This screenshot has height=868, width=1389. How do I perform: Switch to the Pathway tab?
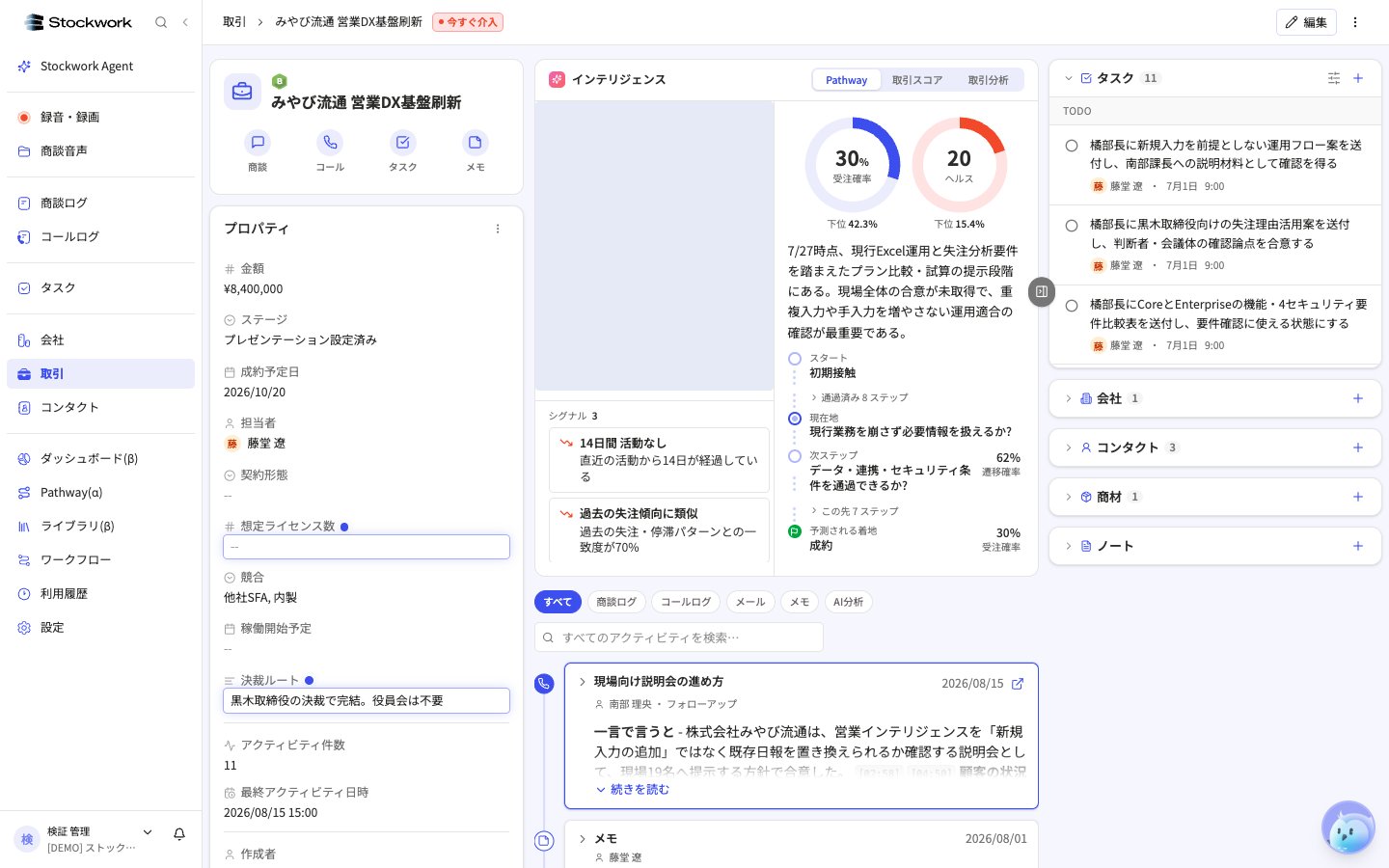click(846, 80)
